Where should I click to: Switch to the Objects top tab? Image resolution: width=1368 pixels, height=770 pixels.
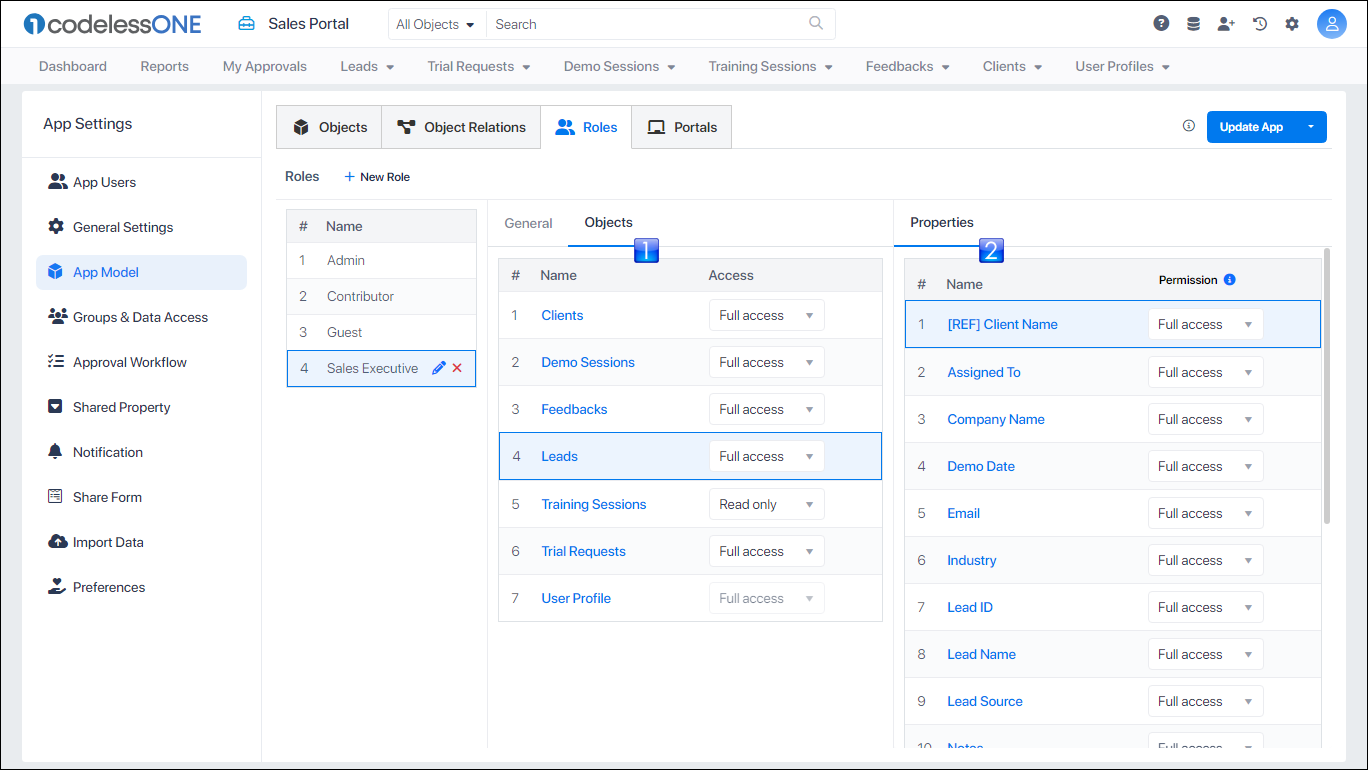pos(329,127)
